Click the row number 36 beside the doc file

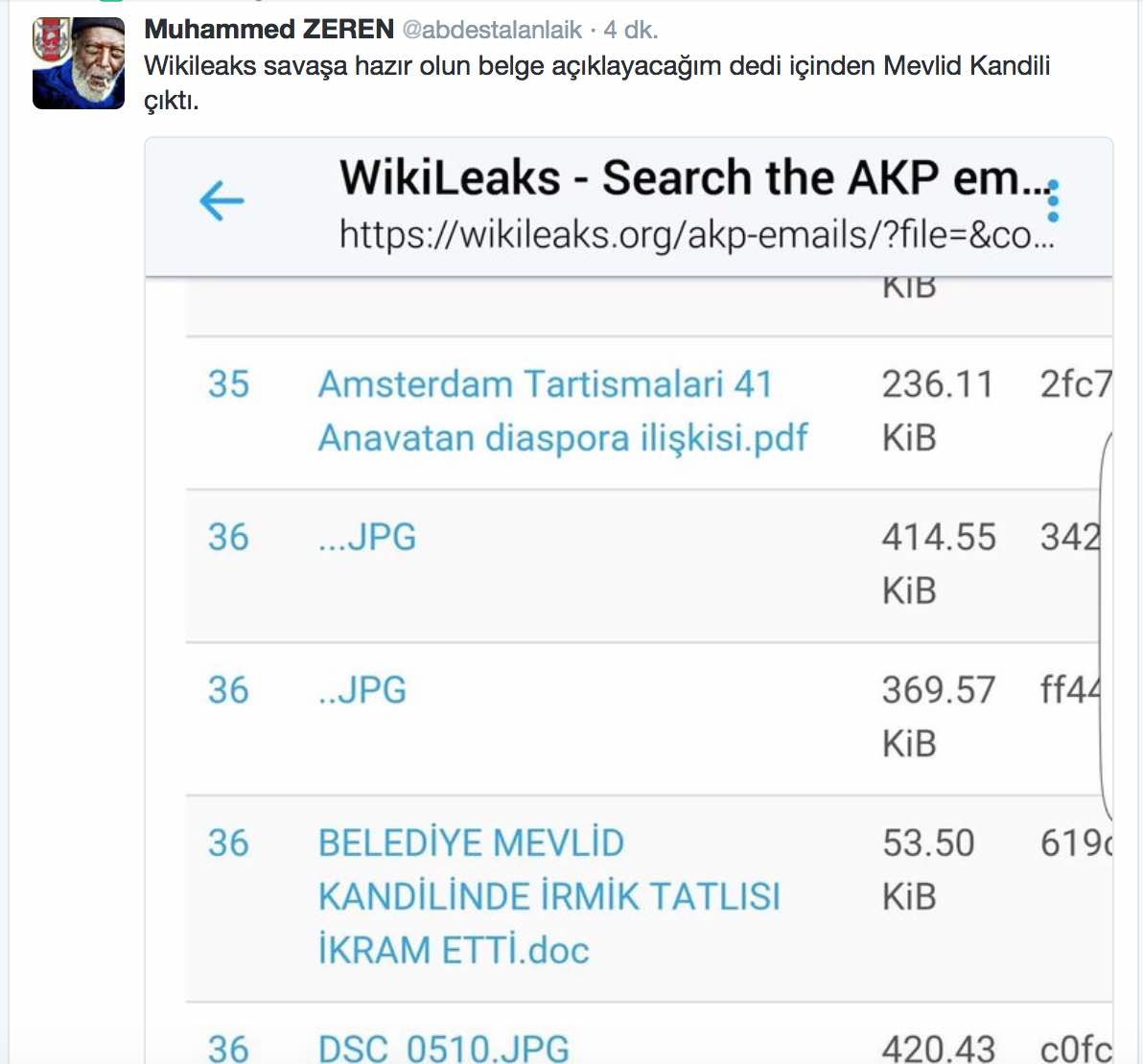tap(228, 844)
